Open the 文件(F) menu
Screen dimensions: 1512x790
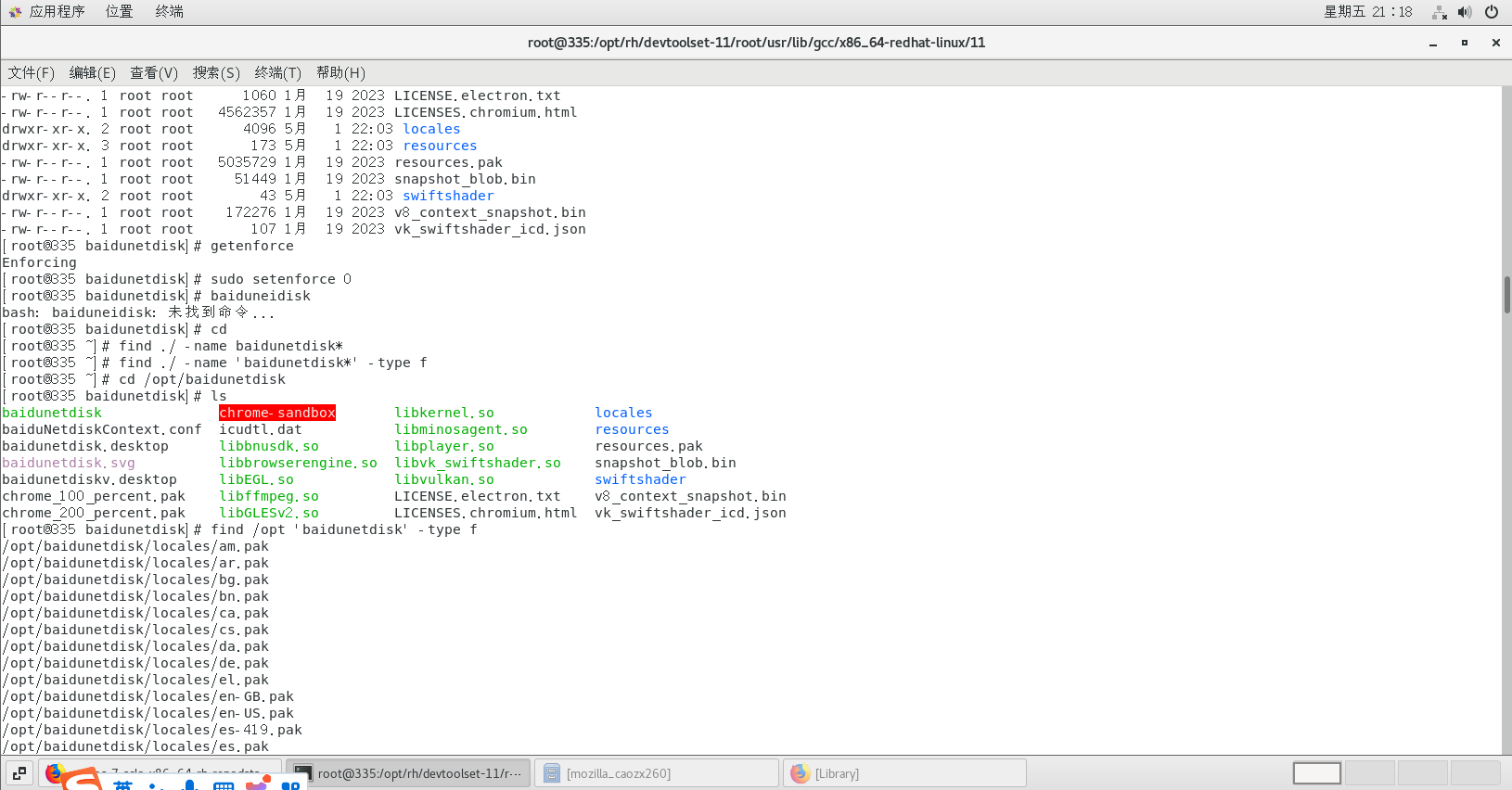[x=31, y=72]
